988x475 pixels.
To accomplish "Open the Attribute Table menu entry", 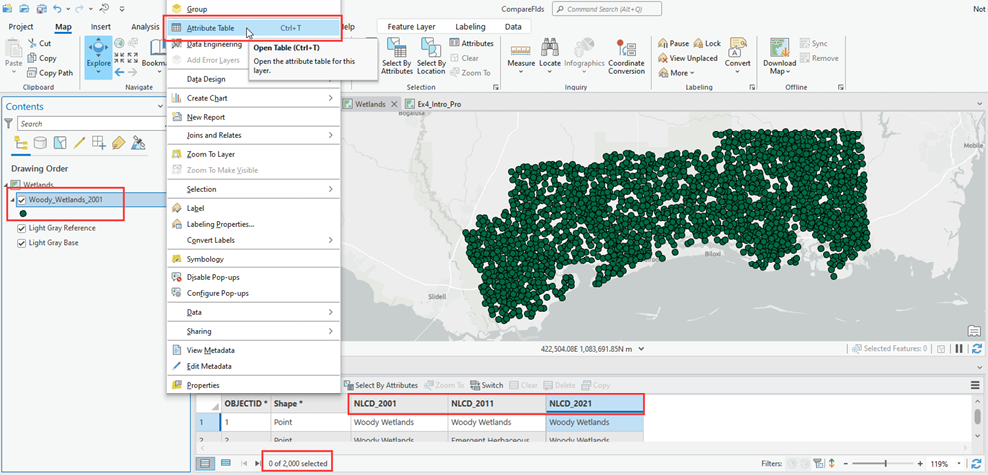I will click(x=254, y=28).
